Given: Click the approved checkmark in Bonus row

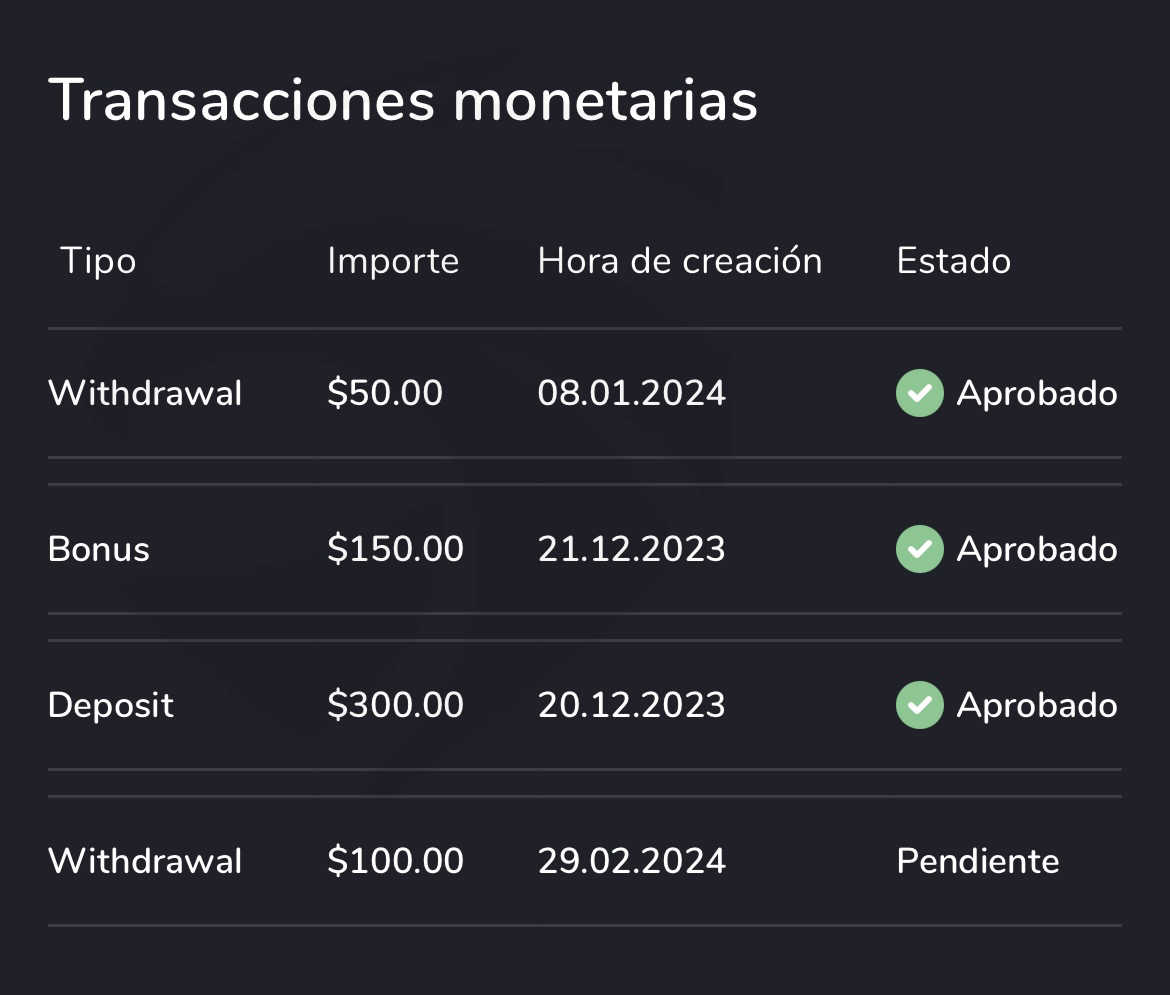Looking at the screenshot, I should 919,549.
